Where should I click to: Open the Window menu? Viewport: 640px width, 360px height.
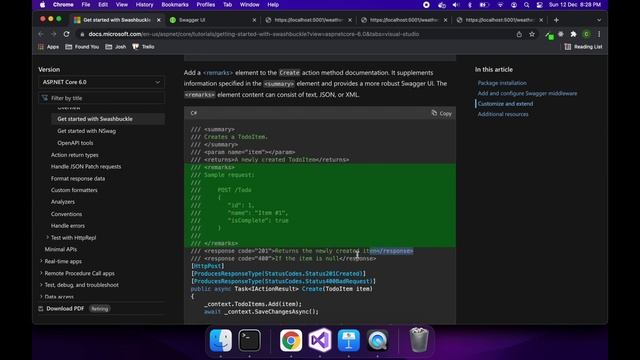249,5
